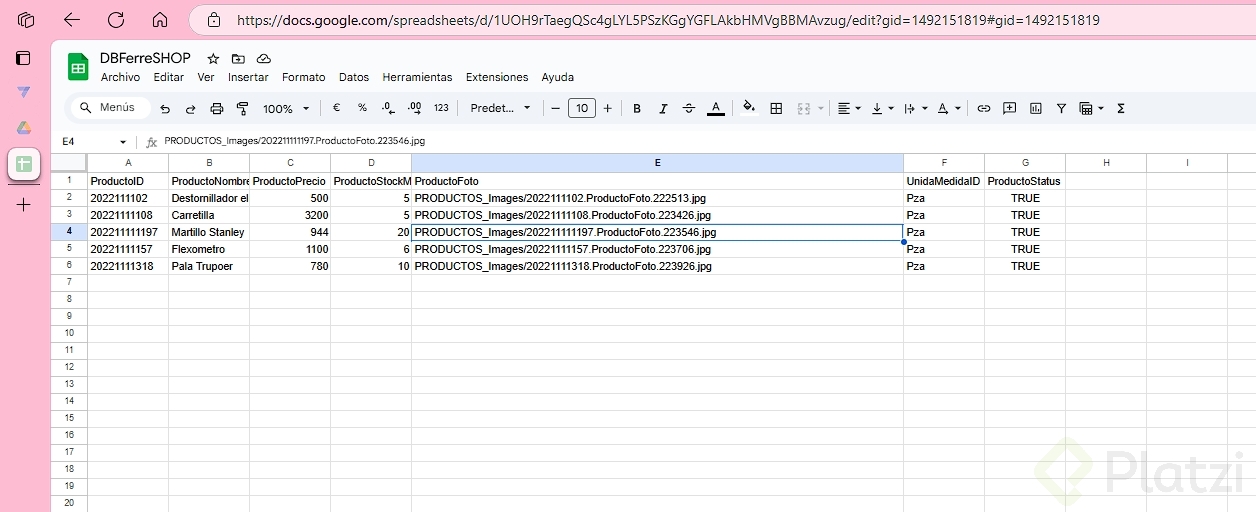Format cells as percent

pos(362,108)
